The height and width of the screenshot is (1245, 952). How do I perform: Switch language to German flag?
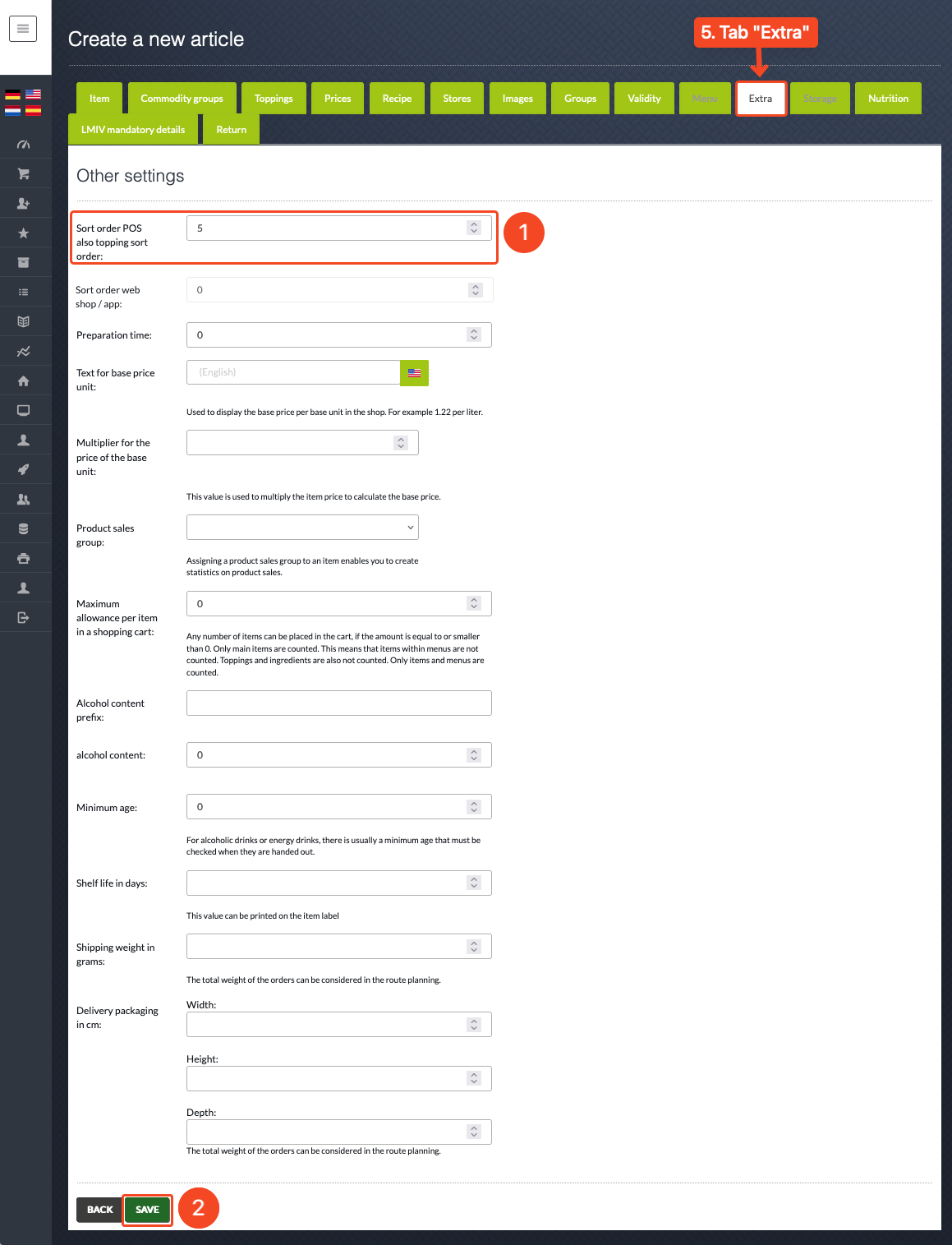[12, 95]
